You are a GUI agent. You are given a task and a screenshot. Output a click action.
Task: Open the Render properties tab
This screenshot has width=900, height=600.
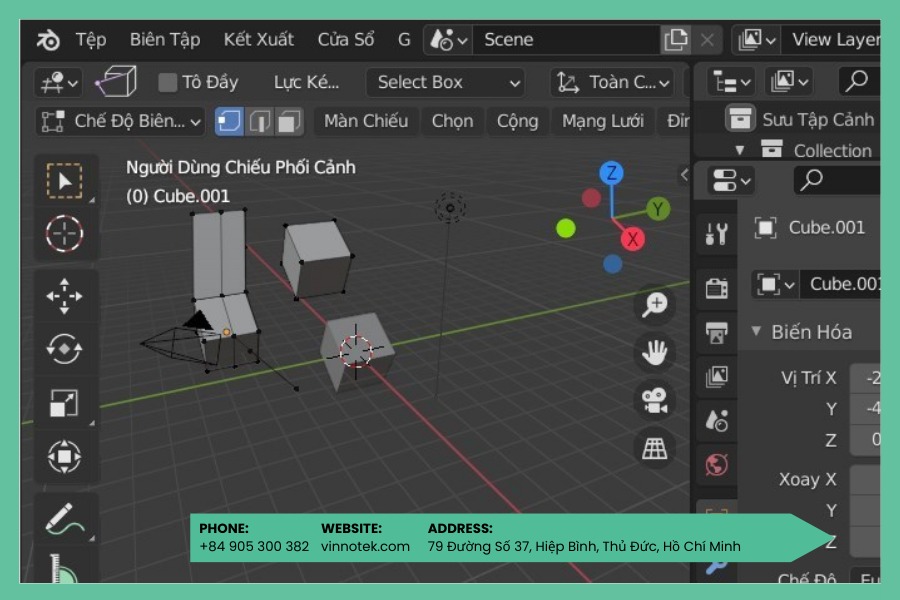(716, 288)
